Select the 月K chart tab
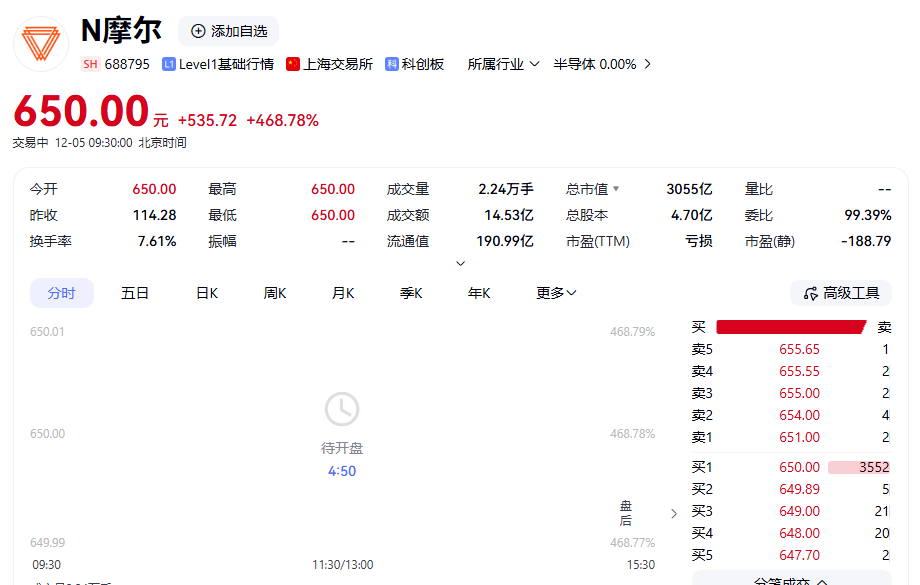This screenshot has height=585, width=920. coord(343,293)
